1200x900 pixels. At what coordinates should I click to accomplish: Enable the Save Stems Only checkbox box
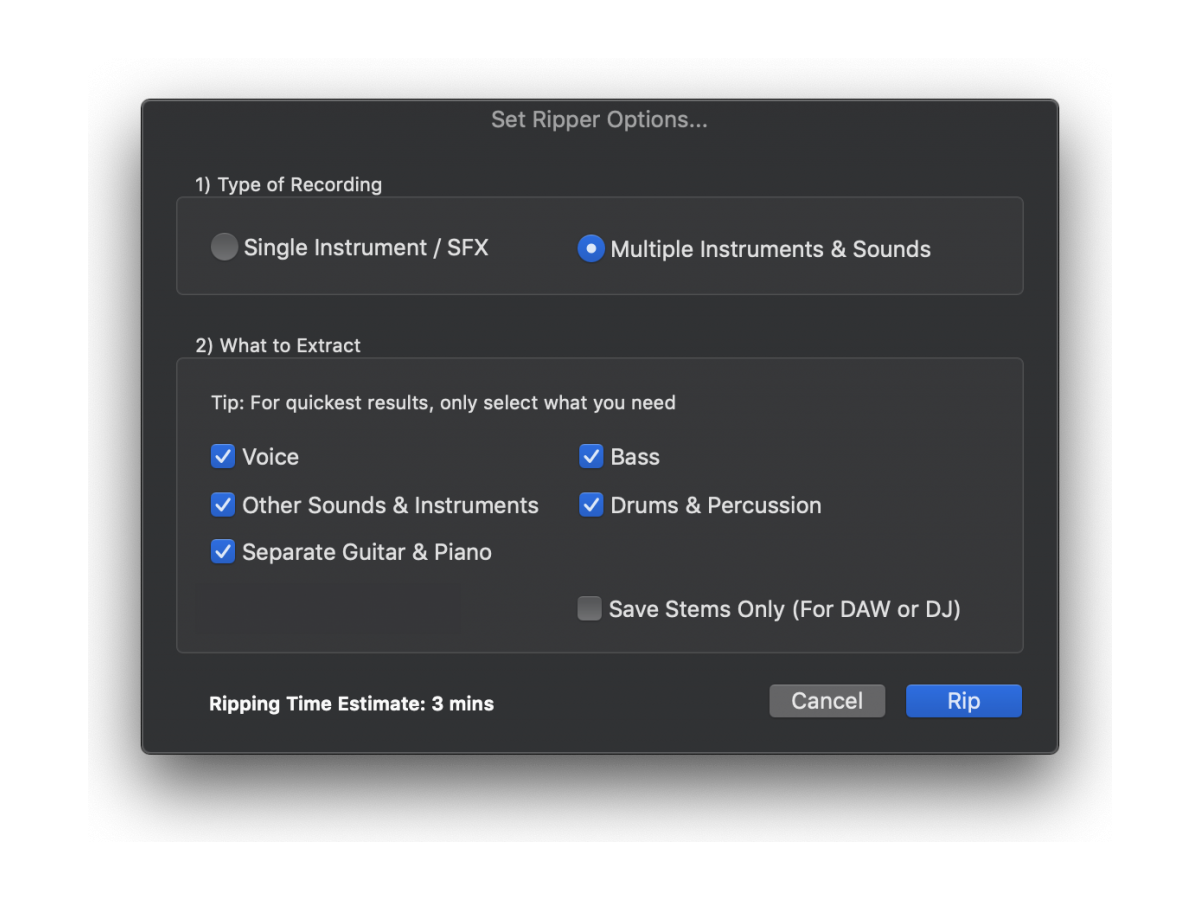590,609
